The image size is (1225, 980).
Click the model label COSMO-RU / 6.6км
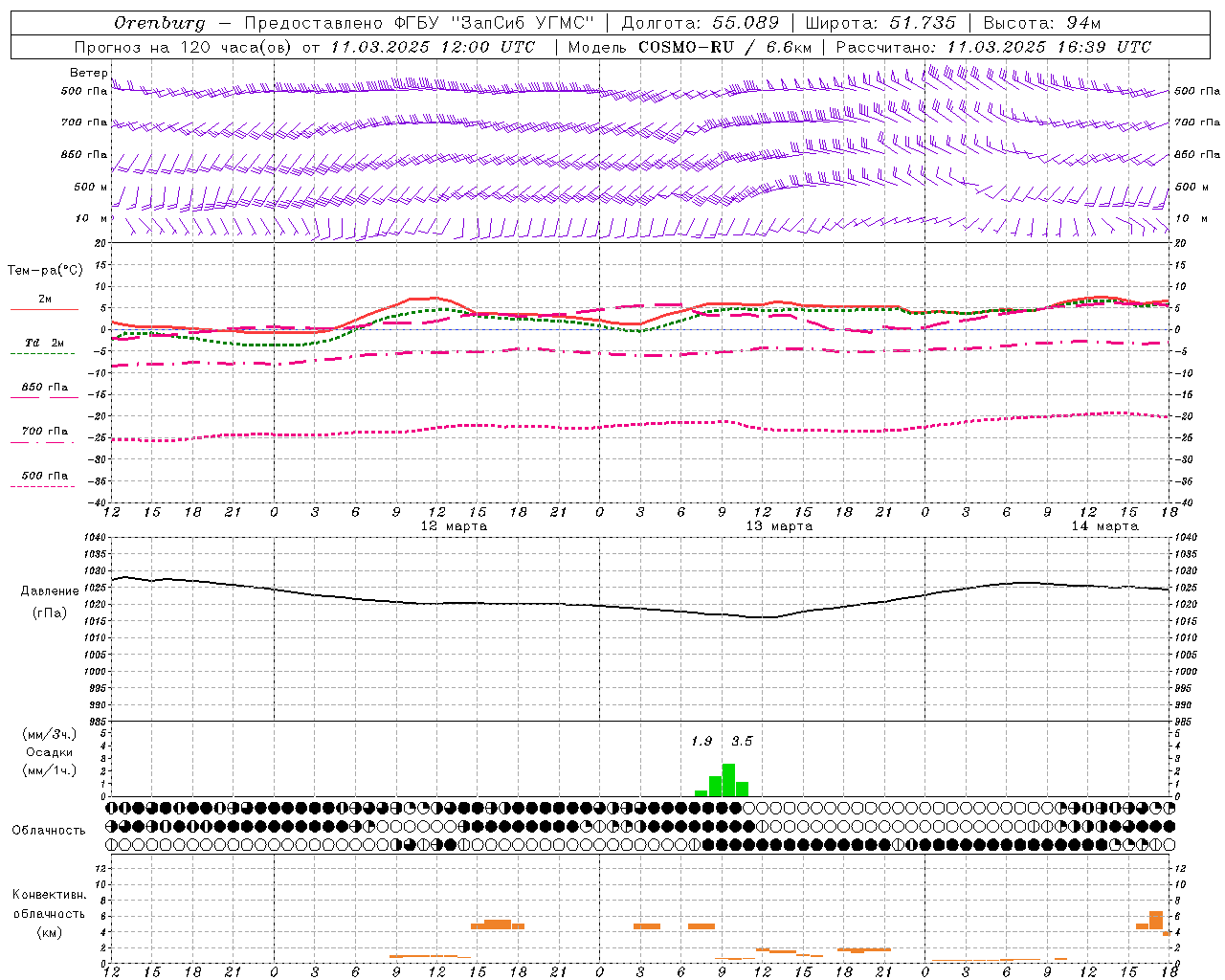pyautogui.click(x=725, y=47)
